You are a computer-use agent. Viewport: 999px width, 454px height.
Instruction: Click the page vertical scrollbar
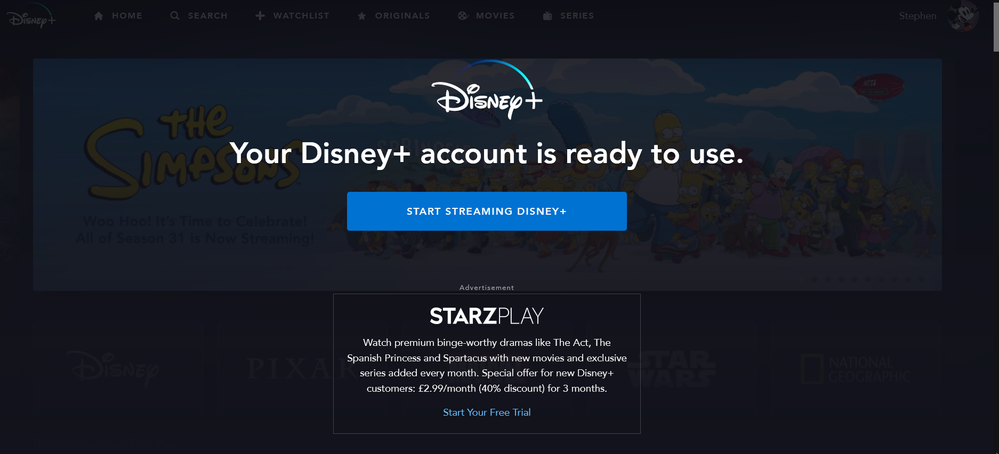click(995, 227)
